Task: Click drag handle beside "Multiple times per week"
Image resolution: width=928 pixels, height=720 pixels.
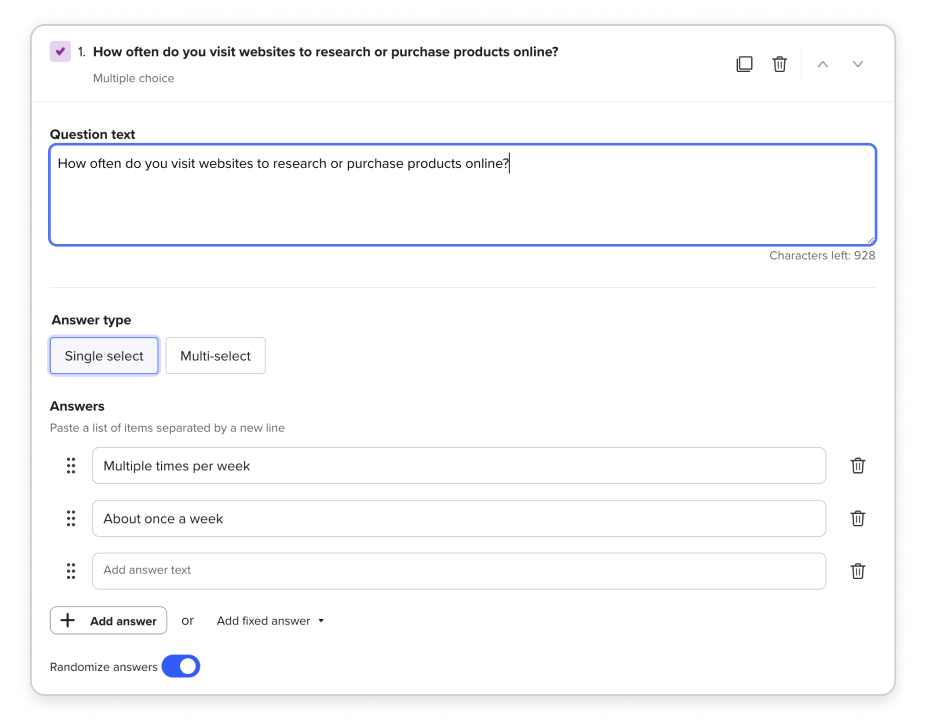Action: click(x=71, y=466)
